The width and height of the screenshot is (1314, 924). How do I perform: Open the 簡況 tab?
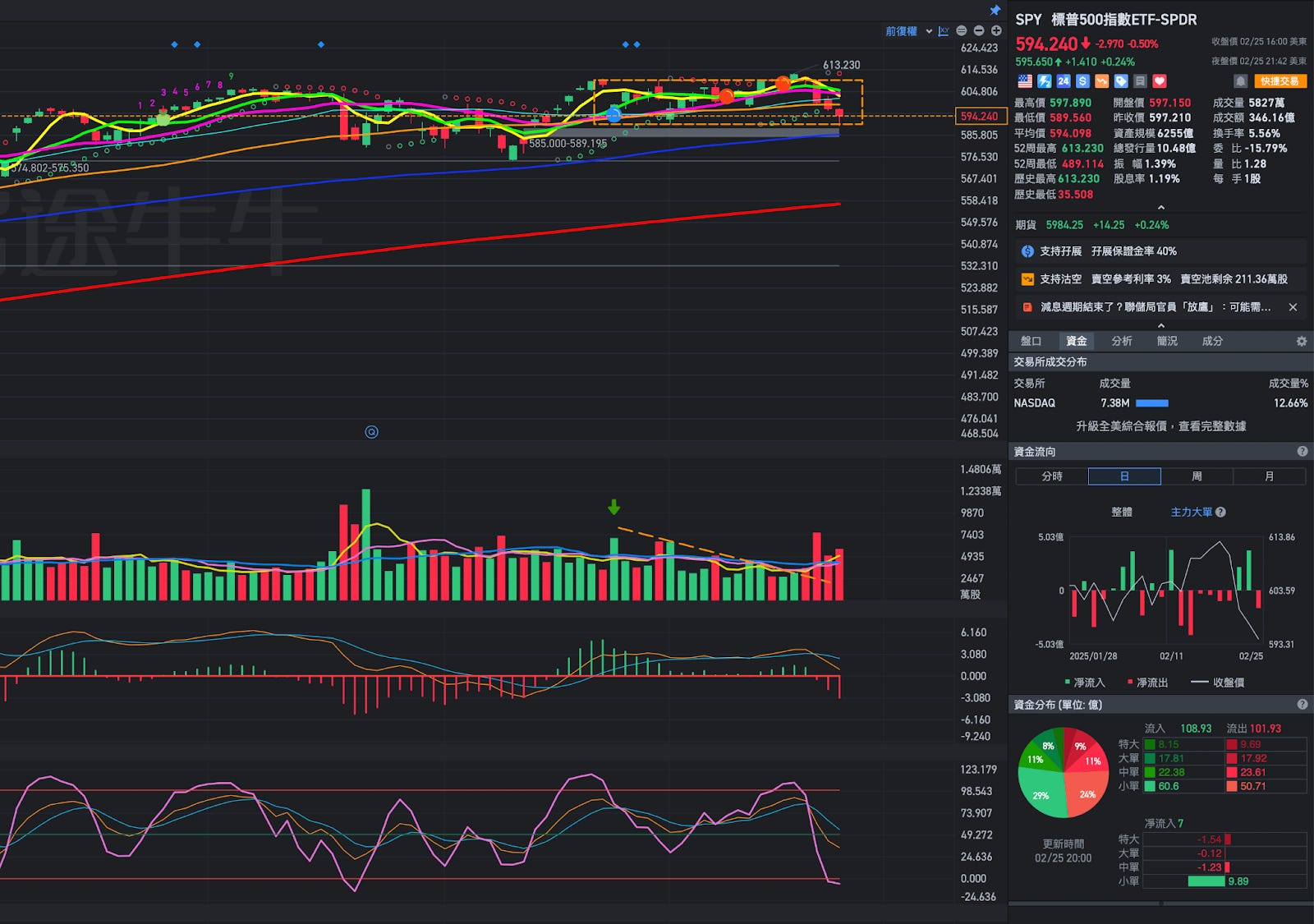(1167, 341)
